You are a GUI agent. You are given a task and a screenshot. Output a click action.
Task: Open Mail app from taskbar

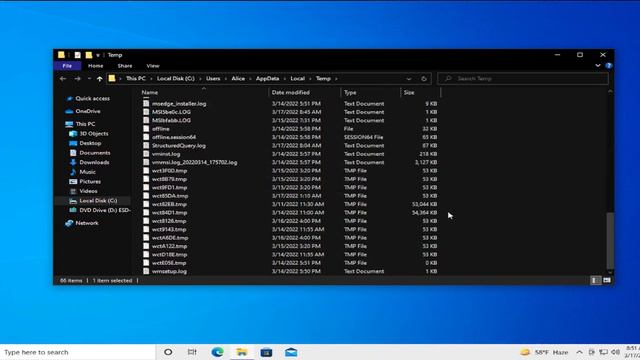291,352
